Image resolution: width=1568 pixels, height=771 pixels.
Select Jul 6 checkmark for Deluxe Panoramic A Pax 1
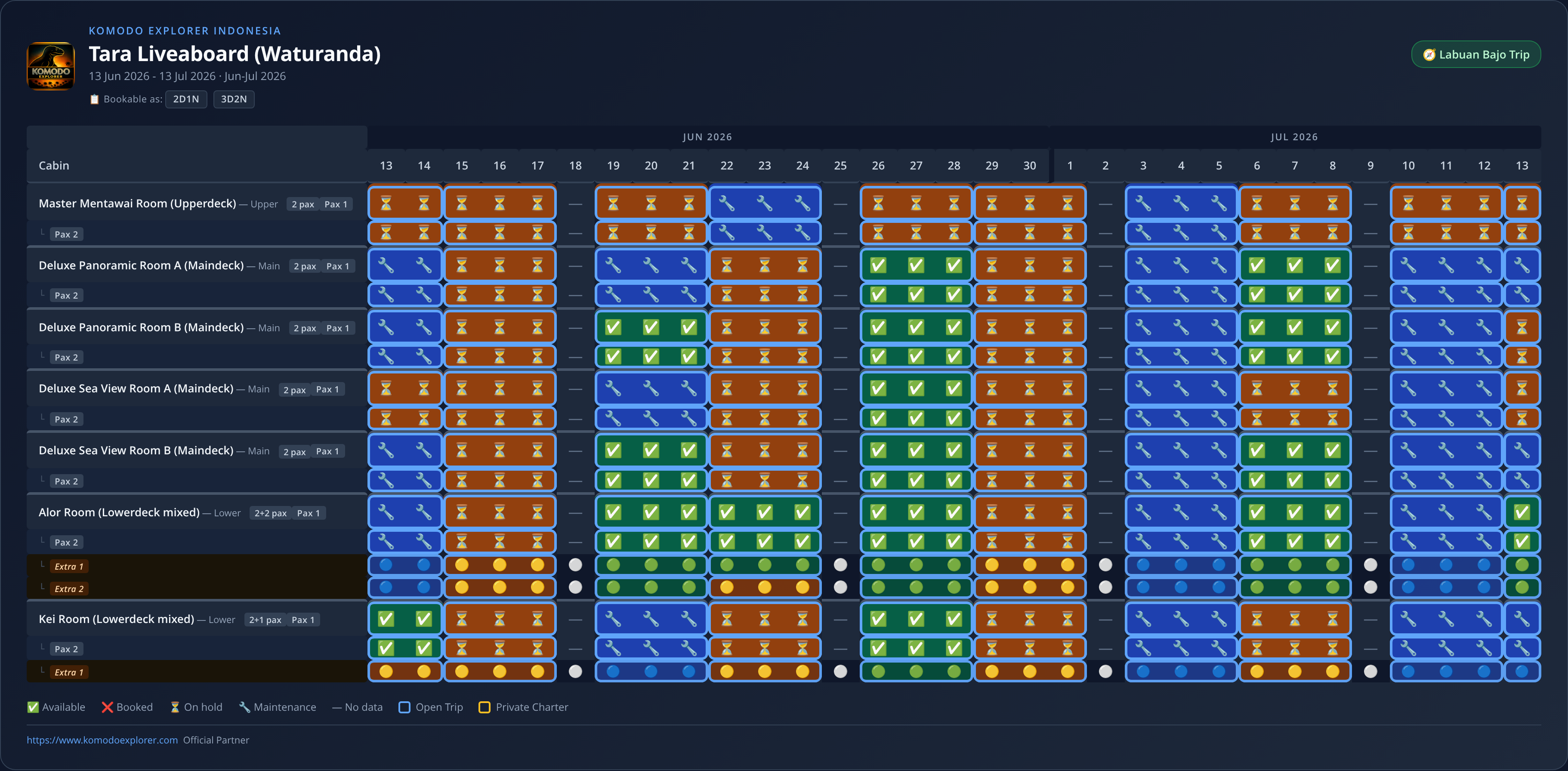point(1257,265)
